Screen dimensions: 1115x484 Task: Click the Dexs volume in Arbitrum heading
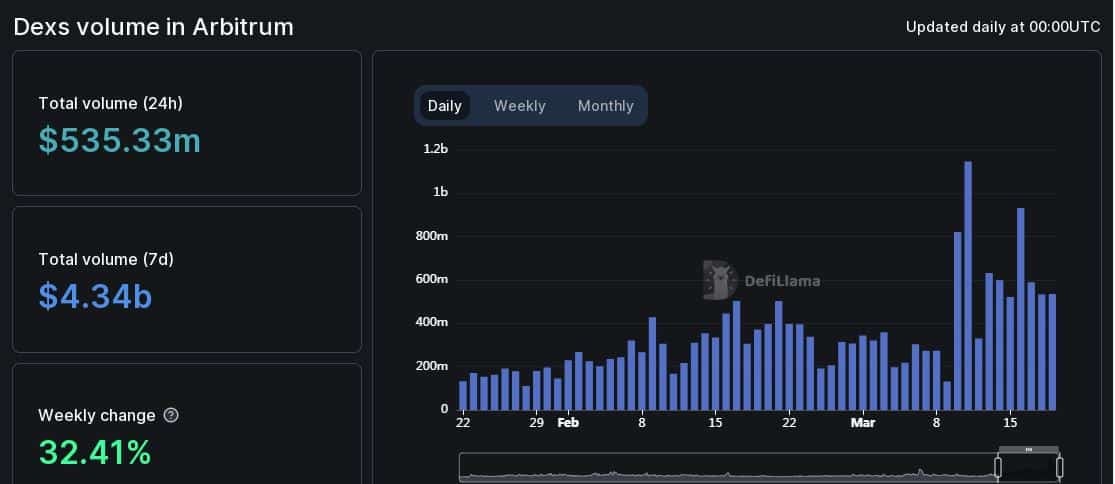coord(154,27)
